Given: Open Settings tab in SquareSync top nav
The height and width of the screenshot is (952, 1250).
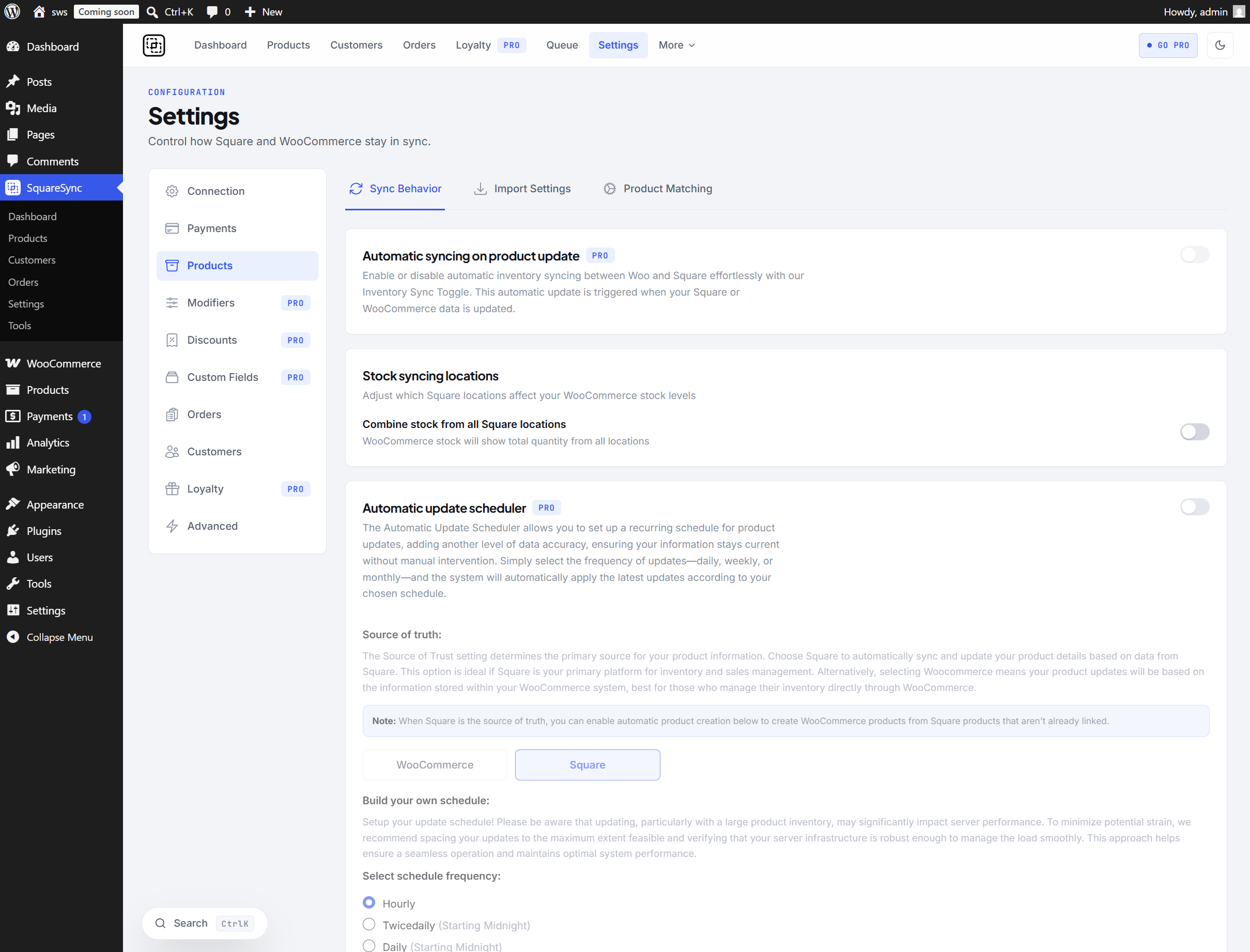Looking at the screenshot, I should (618, 45).
